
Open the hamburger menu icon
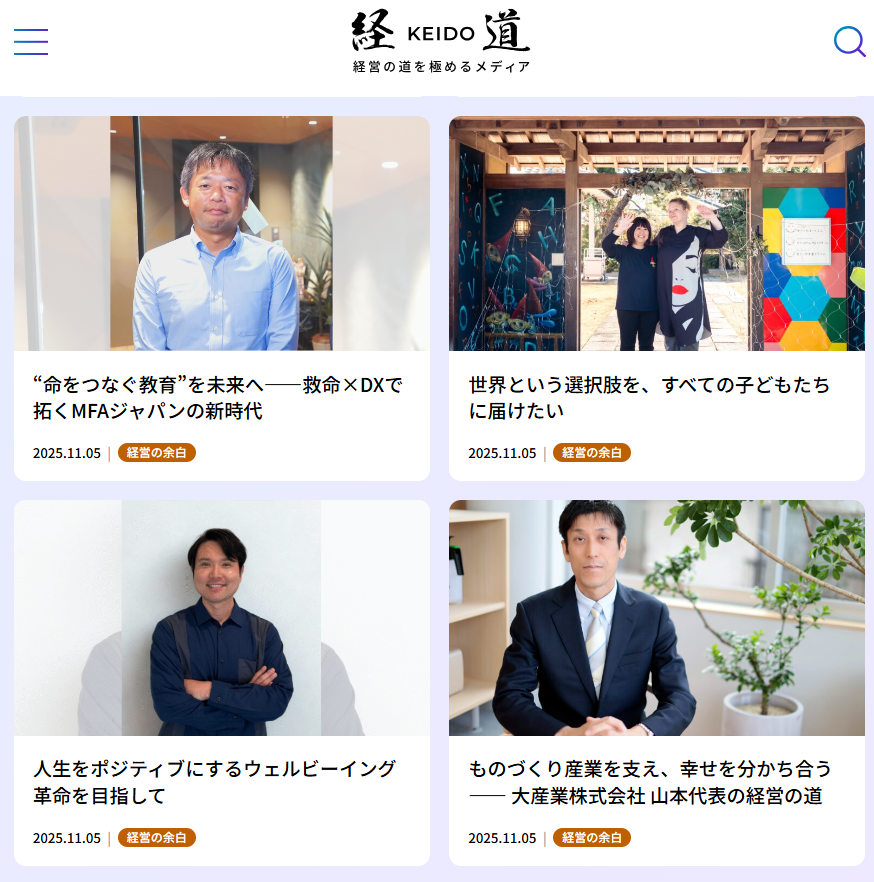coord(31,42)
